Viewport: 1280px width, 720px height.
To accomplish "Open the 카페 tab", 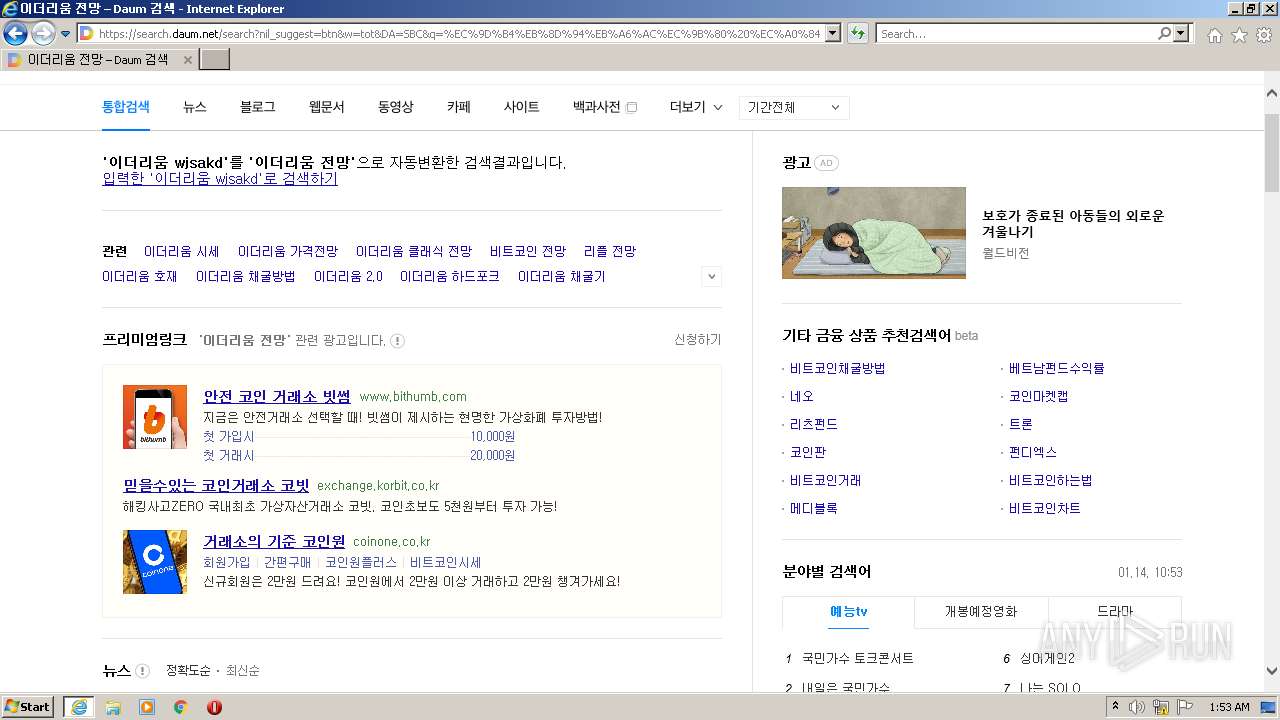I will coord(459,107).
